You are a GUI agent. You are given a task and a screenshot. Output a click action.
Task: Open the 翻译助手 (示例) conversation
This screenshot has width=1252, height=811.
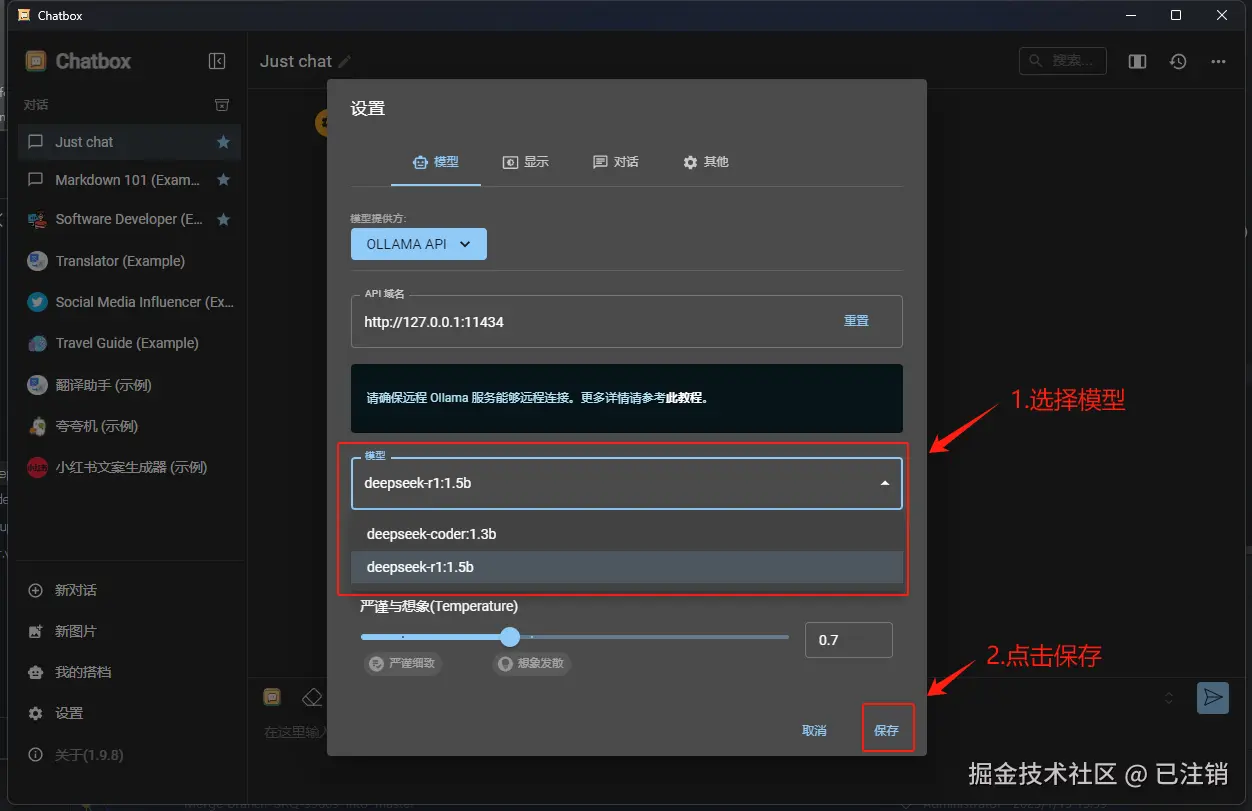pos(129,385)
